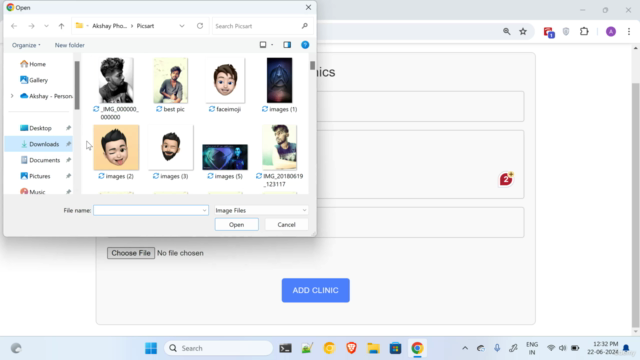This screenshot has width=640, height=360.
Task: Select the images (1) file
Action: [x=280, y=80]
